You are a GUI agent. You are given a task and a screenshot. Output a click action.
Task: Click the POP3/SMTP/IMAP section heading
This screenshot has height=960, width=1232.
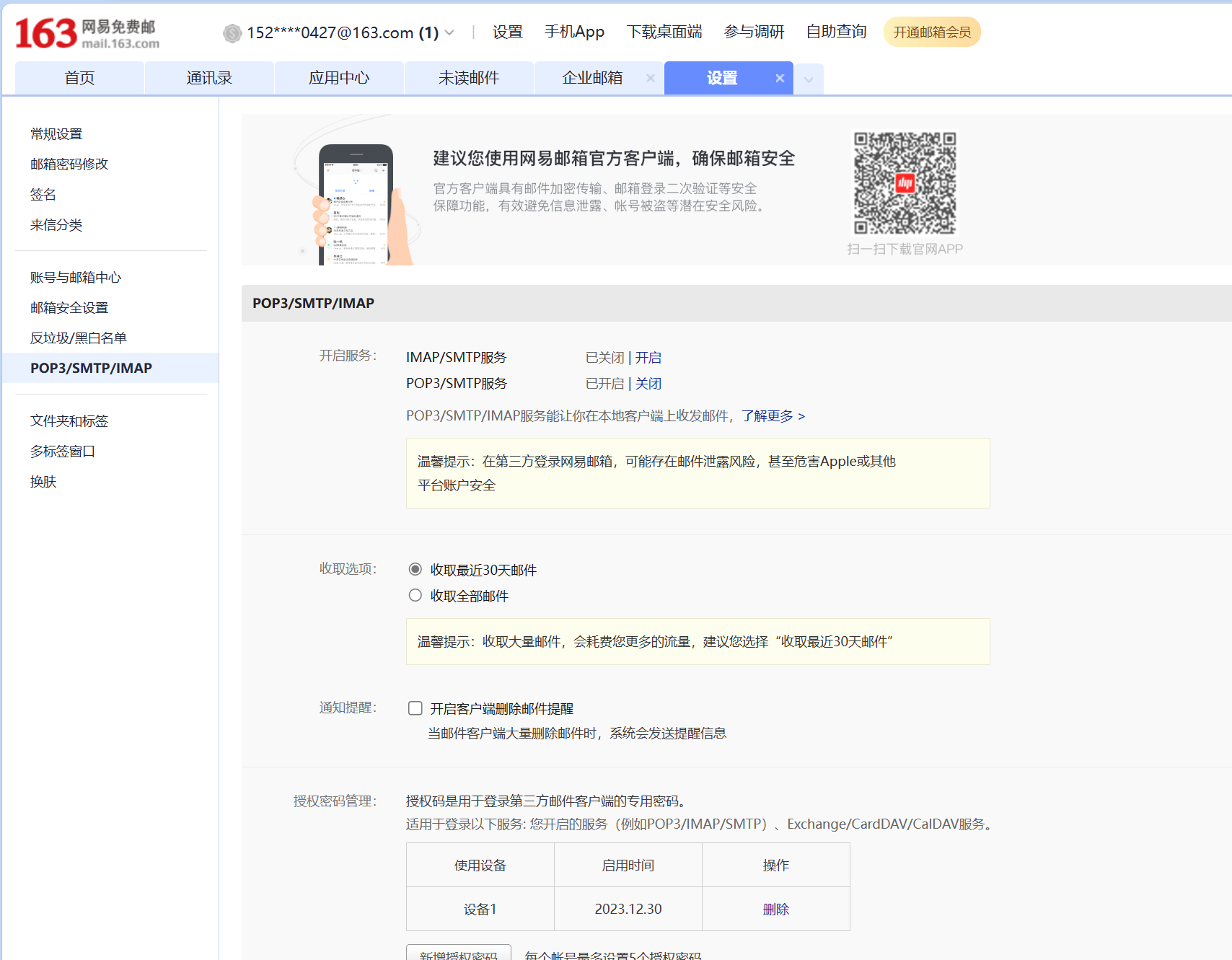pos(313,304)
